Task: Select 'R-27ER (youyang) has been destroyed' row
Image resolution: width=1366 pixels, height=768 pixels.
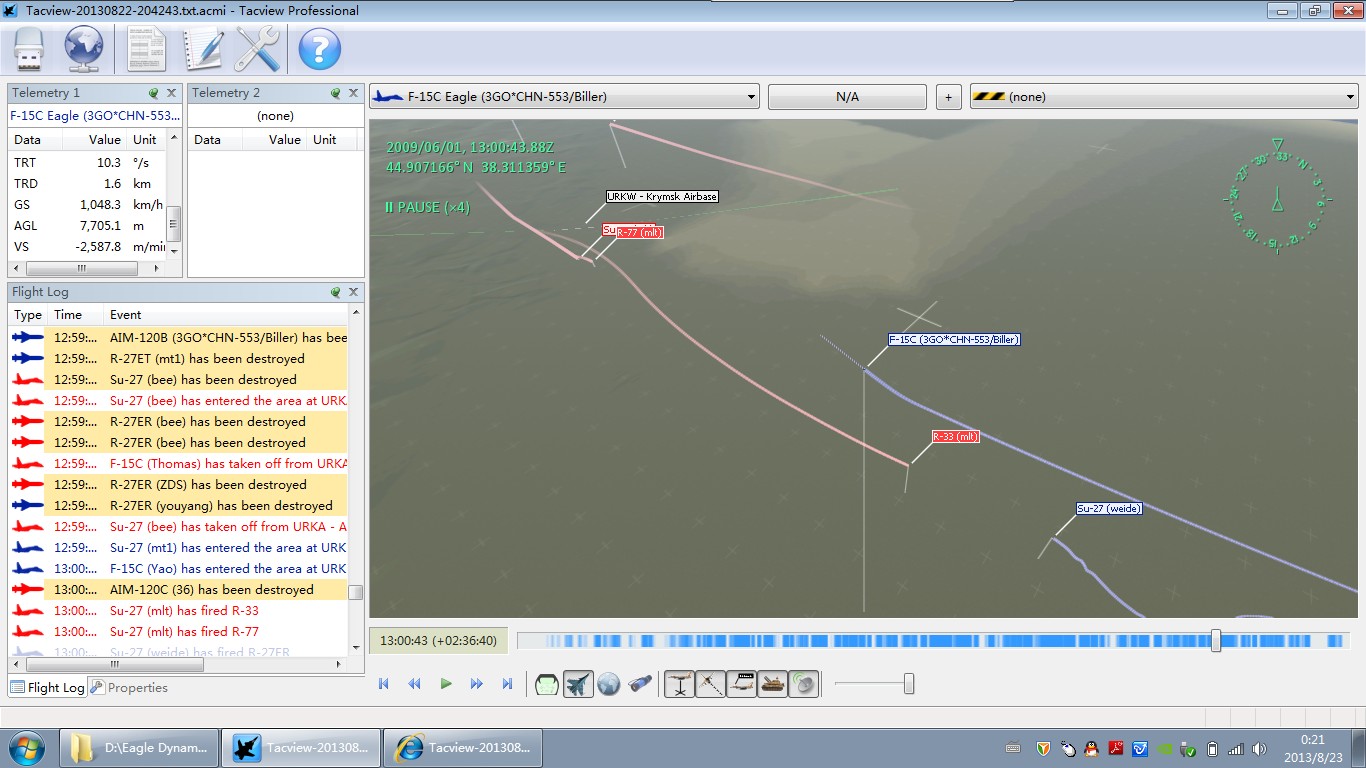Action: click(x=179, y=505)
